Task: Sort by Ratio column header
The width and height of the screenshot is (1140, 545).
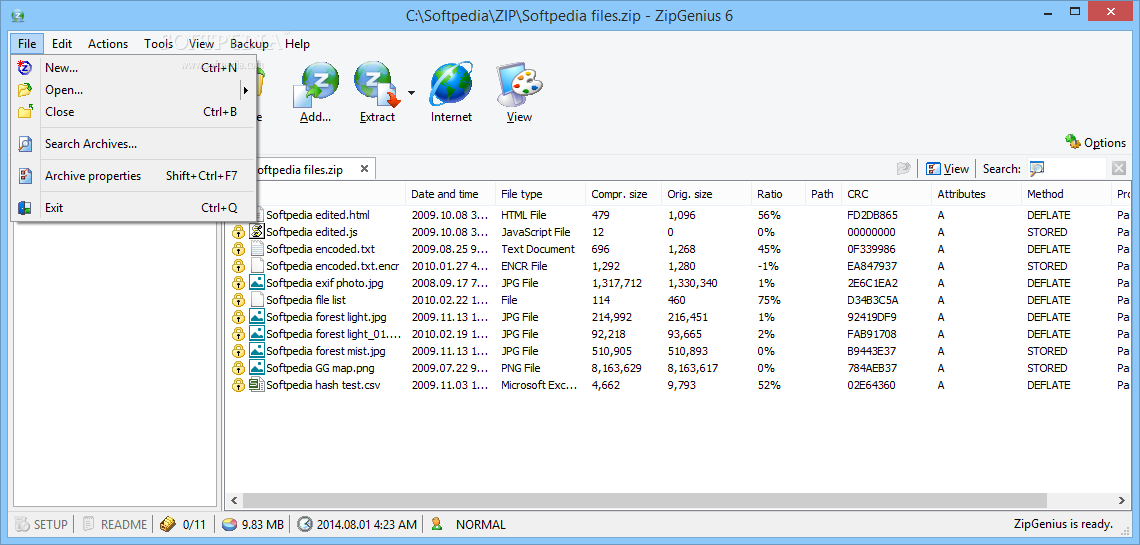Action: [x=778, y=194]
